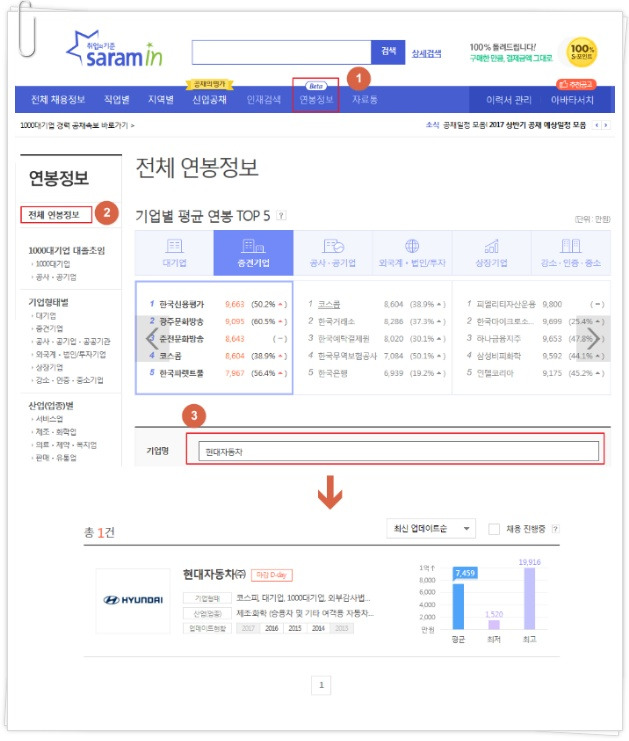Enable the 채용 진행중 checkbox
The image size is (629, 741).
[494, 529]
